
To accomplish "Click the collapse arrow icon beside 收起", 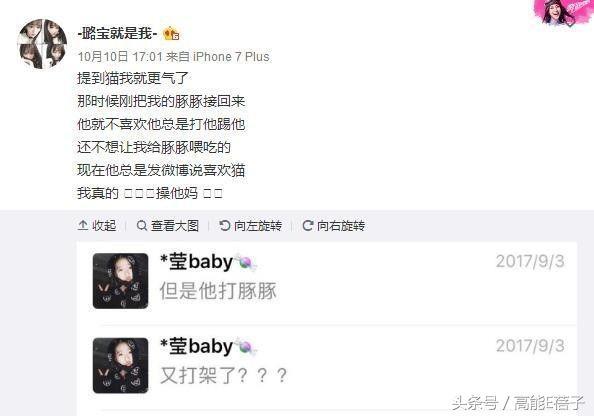I will click(83, 225).
